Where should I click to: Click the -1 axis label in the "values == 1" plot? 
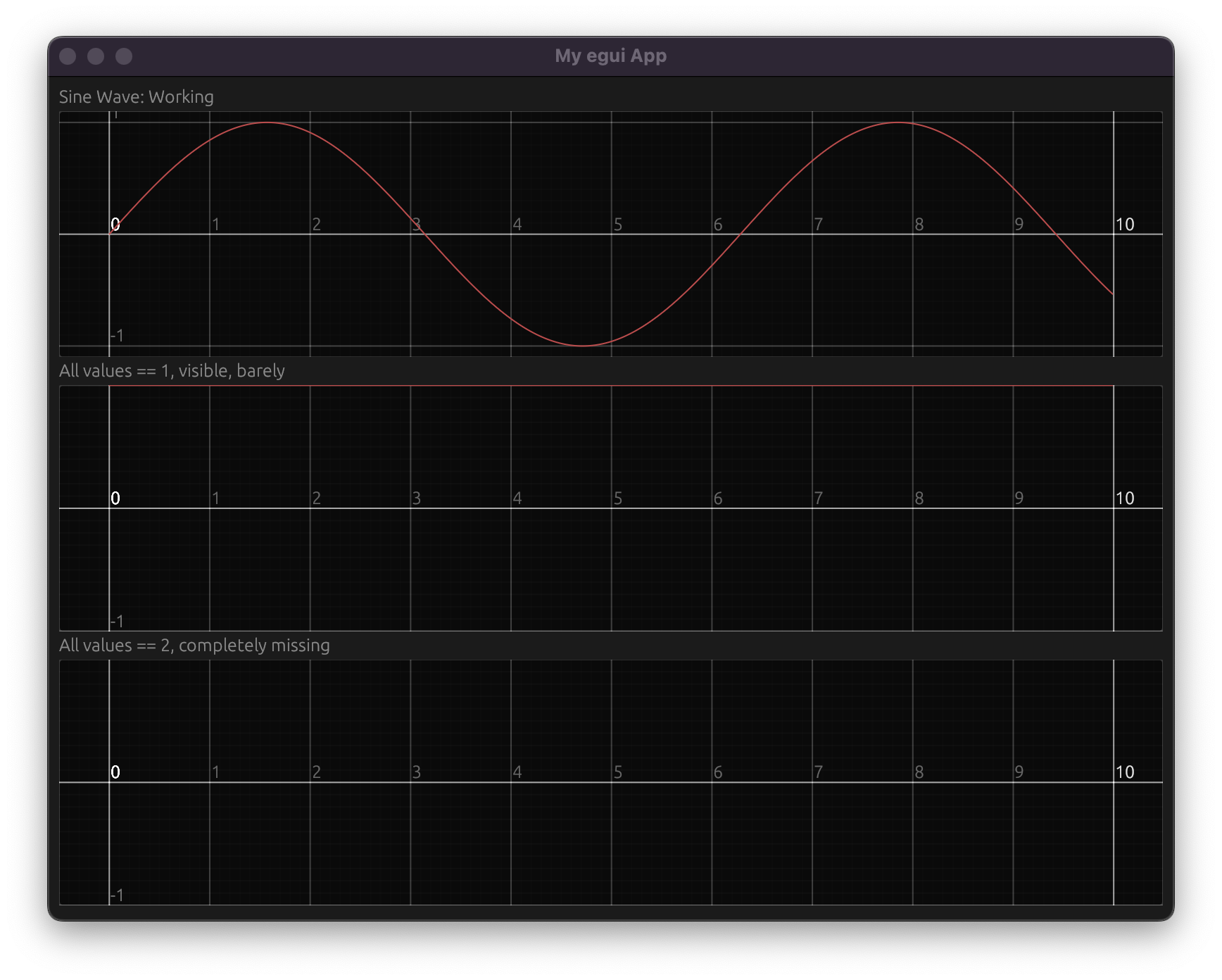(x=118, y=622)
